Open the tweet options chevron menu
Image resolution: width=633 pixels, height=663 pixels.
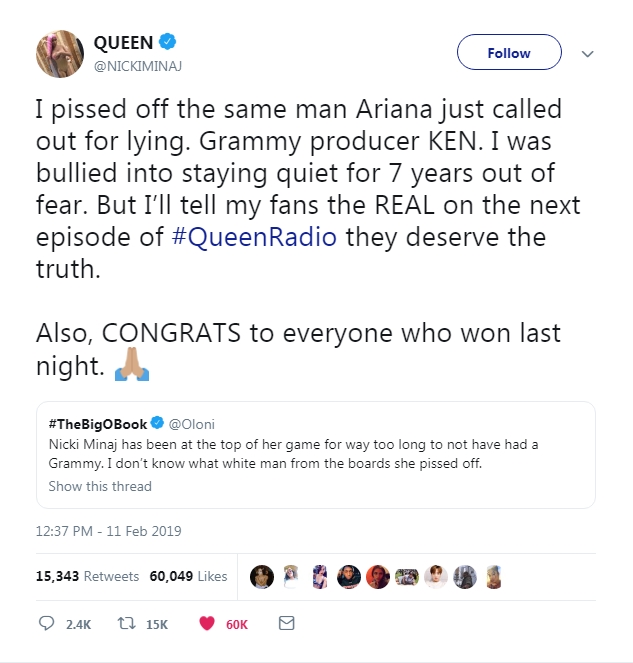588,54
